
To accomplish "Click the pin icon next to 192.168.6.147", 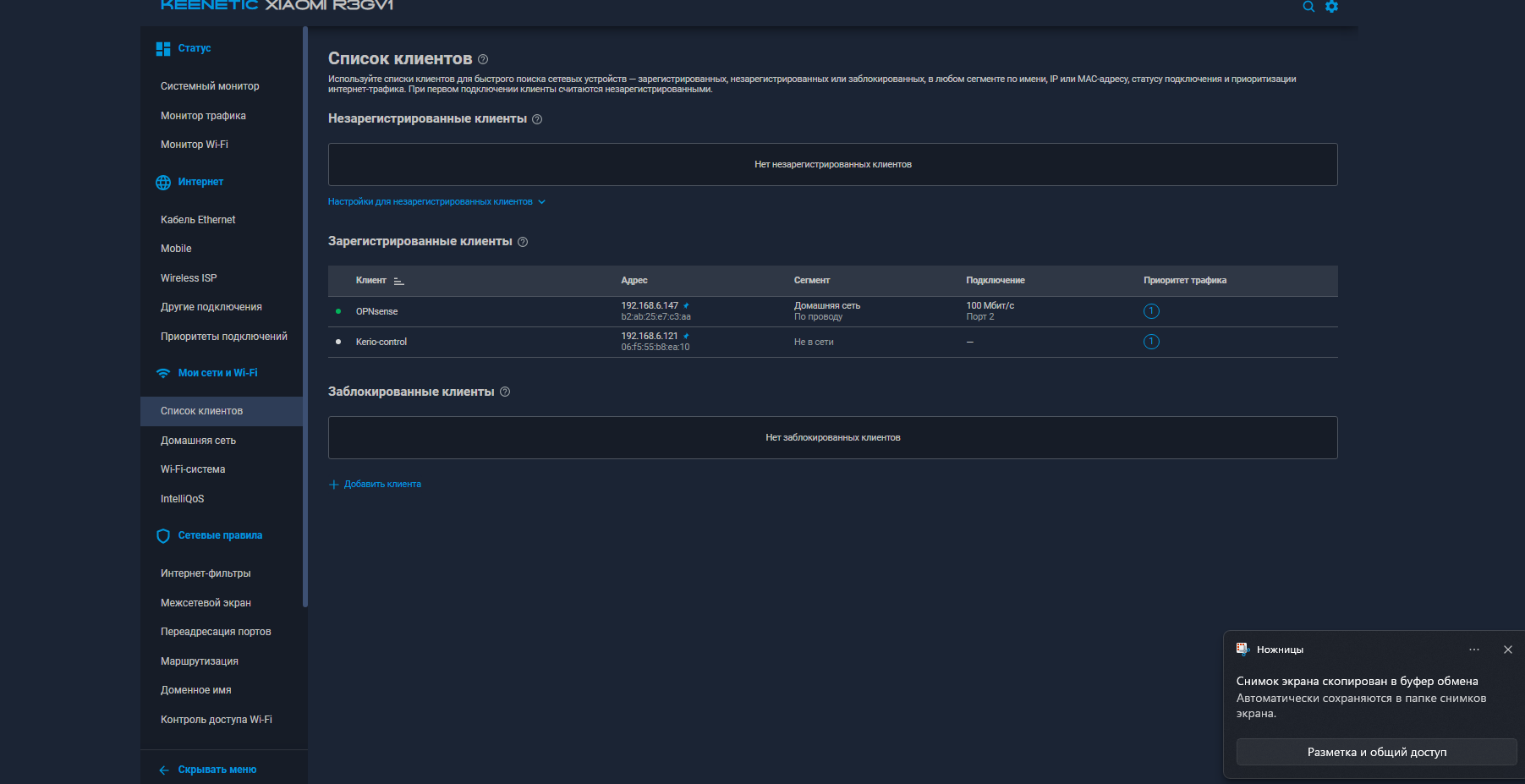I will coord(686,305).
